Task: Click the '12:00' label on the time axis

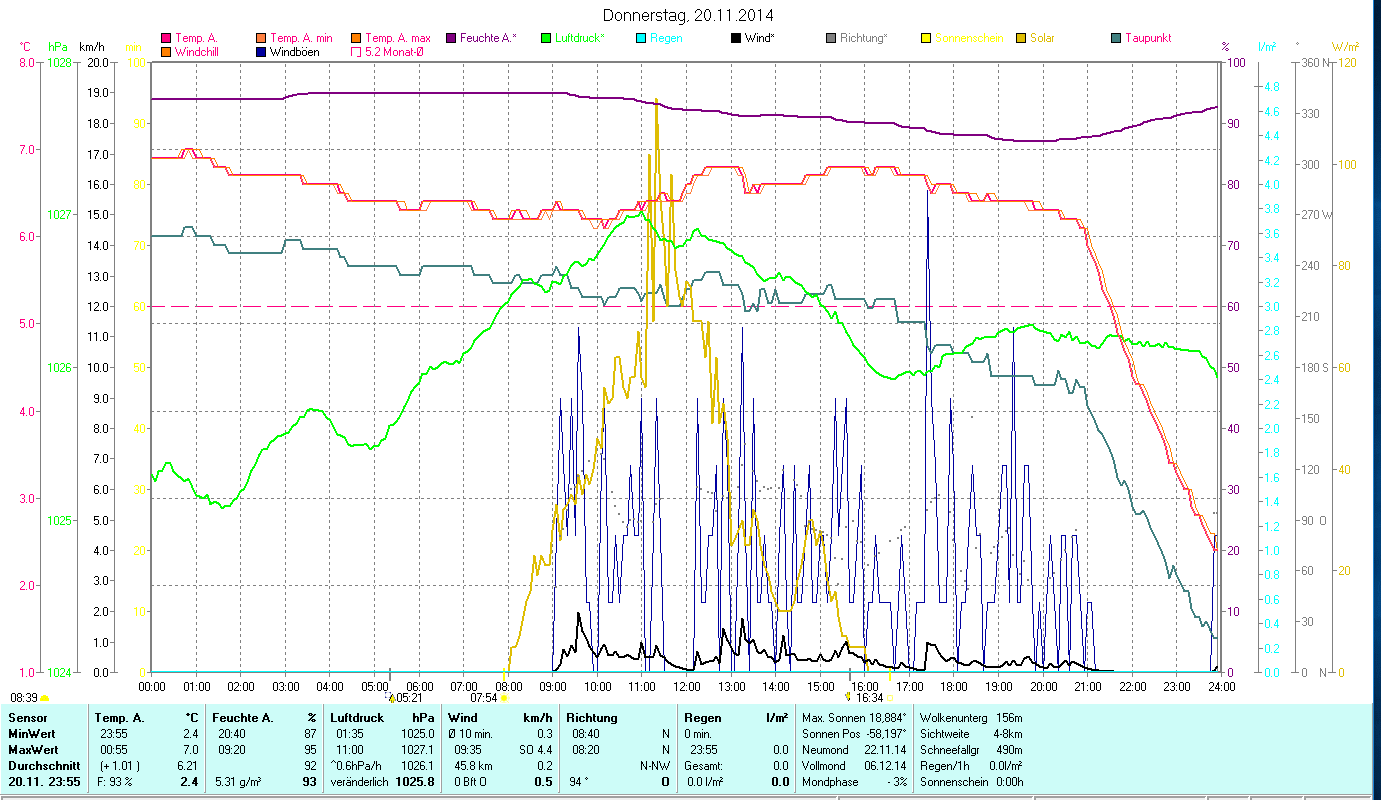Action: pyautogui.click(x=687, y=687)
